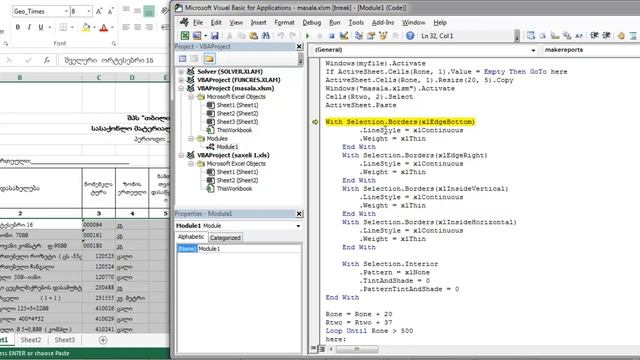Open the Add-Ins menu
The height and width of the screenshot is (360, 640).
pyautogui.click(x=382, y=22)
